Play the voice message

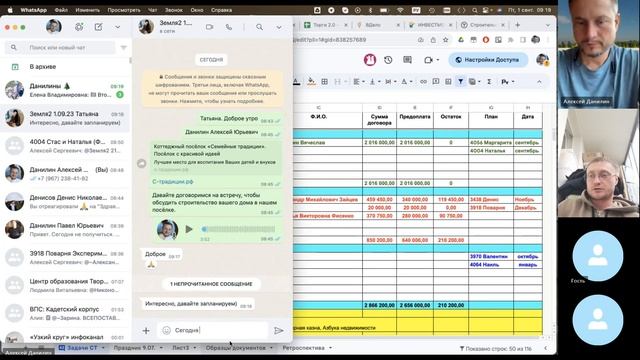[x=189, y=229]
